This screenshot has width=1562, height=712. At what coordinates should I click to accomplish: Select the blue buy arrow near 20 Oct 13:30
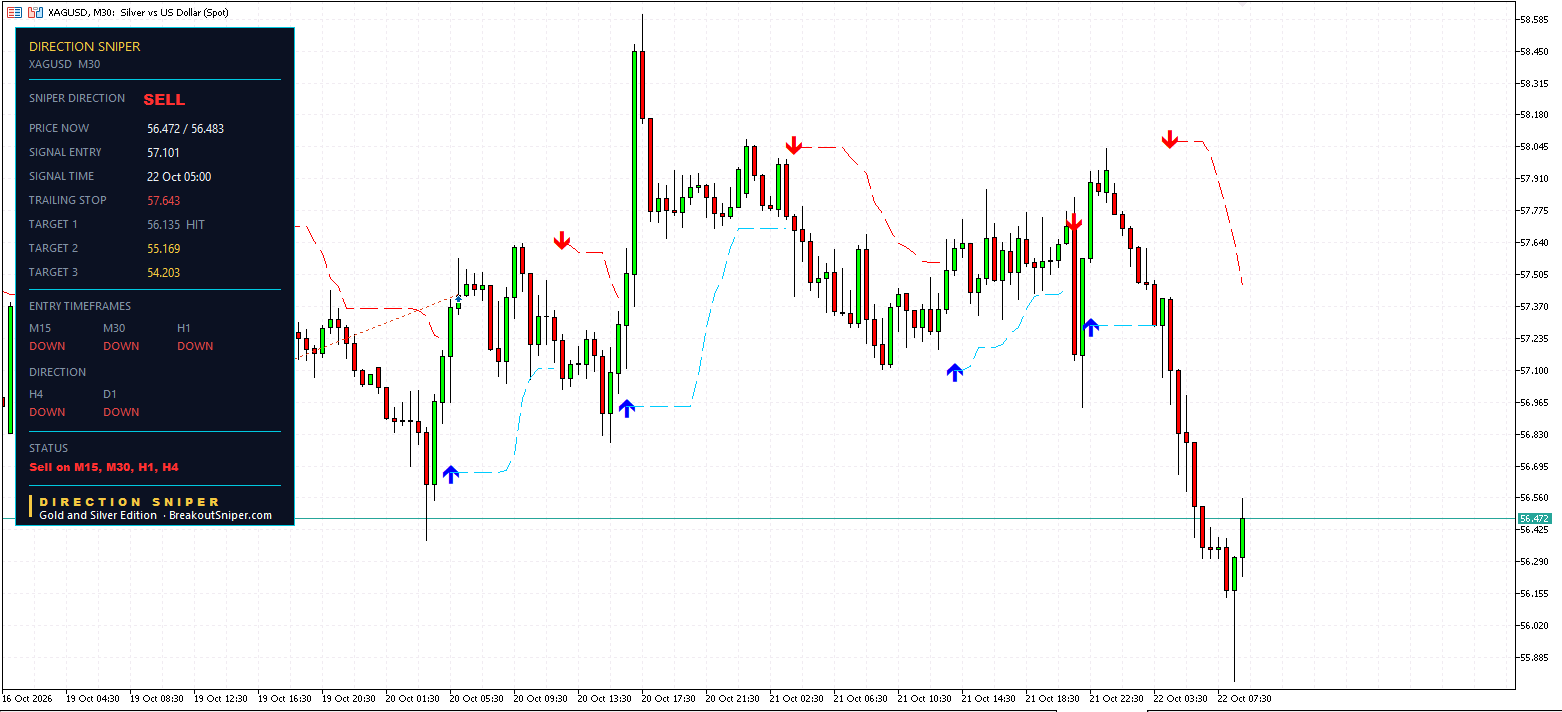[x=626, y=407]
